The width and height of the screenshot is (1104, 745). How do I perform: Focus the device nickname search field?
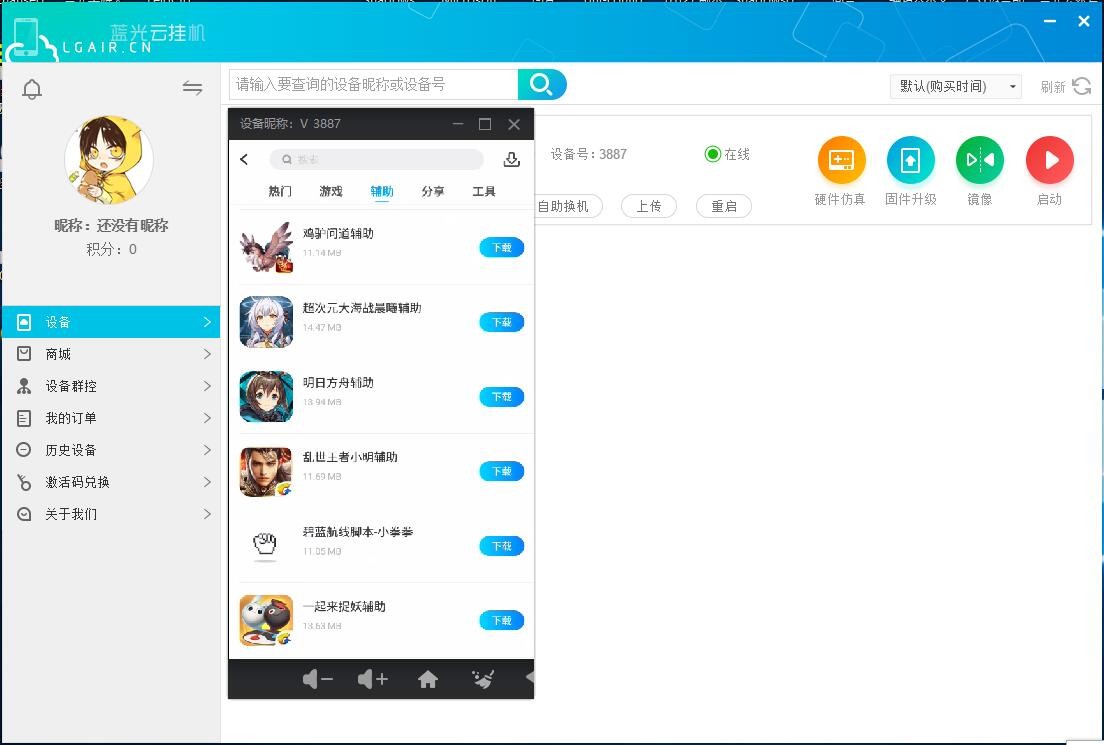pyautogui.click(x=373, y=84)
